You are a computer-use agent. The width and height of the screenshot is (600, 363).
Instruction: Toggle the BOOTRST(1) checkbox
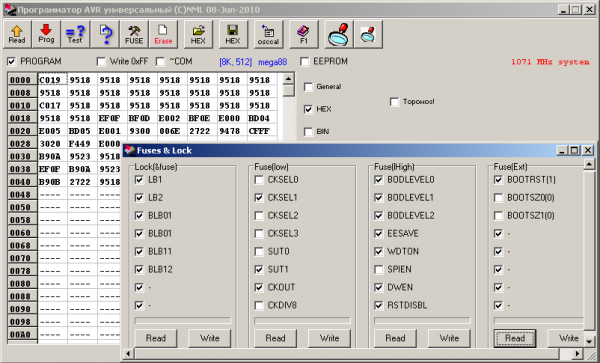(x=499, y=180)
